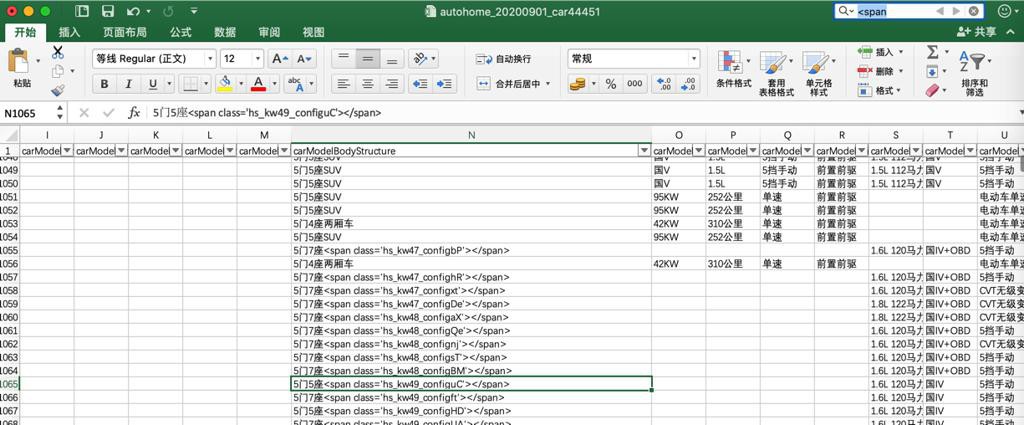Increase indent
This screenshot has height=425, width=1024.
tap(445, 84)
